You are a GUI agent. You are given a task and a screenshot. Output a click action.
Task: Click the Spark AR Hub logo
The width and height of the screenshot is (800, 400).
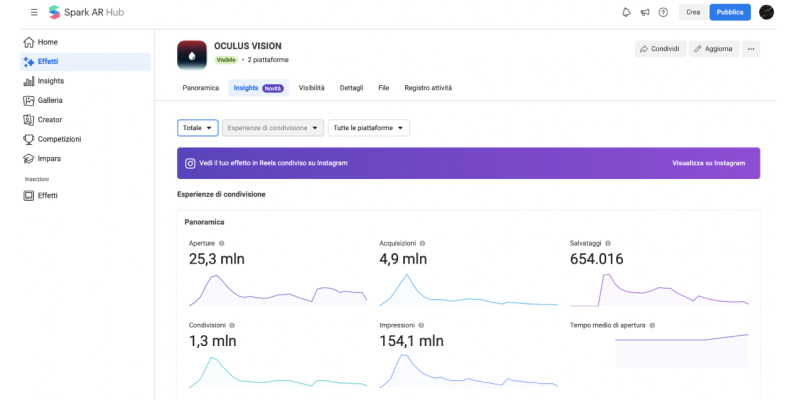click(86, 12)
